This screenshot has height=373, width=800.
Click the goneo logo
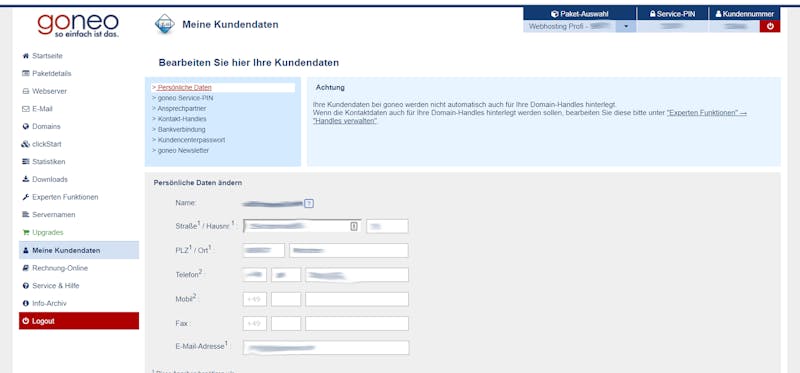coord(78,26)
